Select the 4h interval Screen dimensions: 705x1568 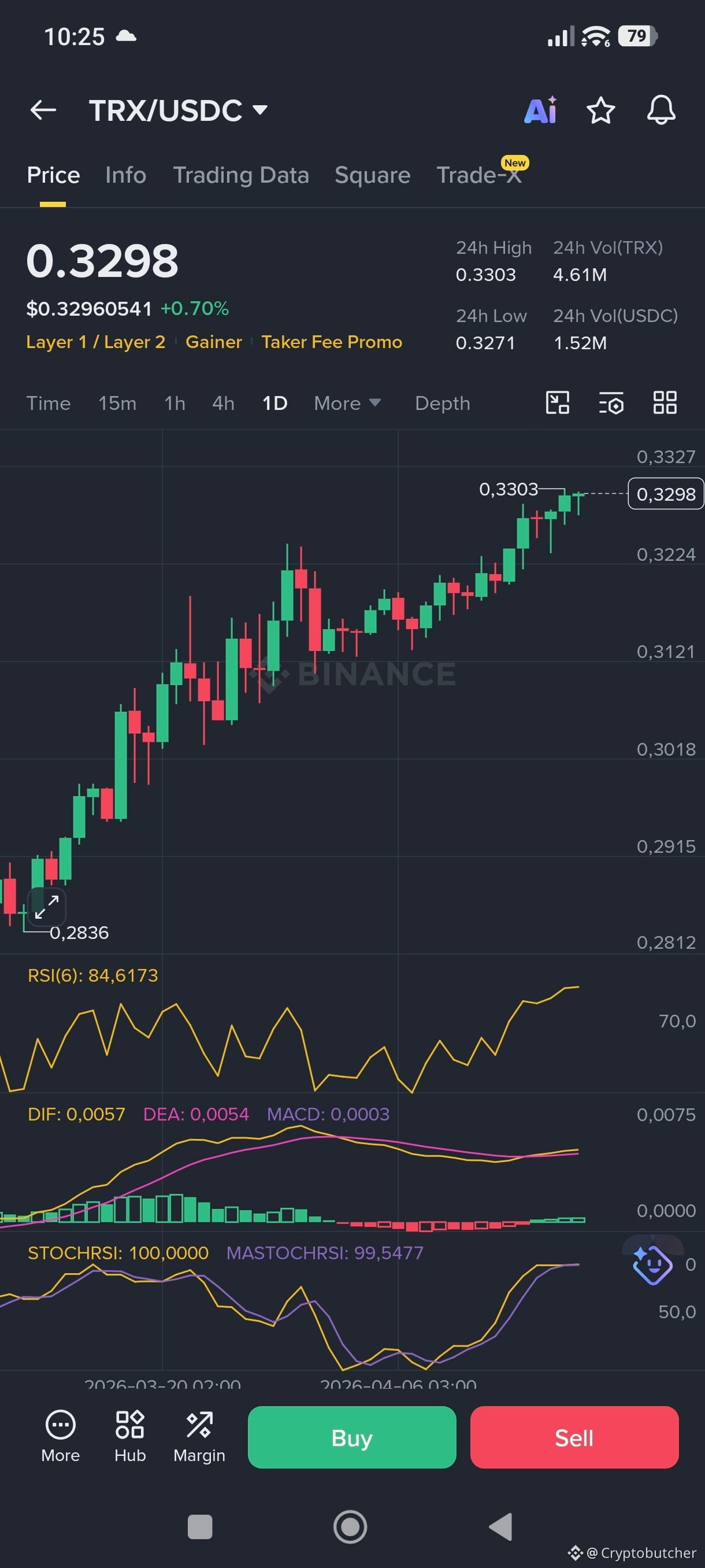point(223,403)
